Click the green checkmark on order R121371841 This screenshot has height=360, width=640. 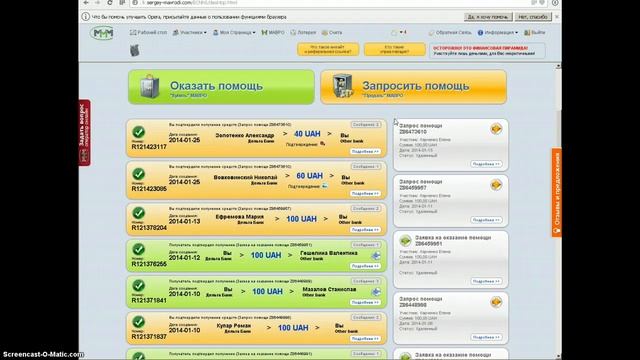click(138, 286)
